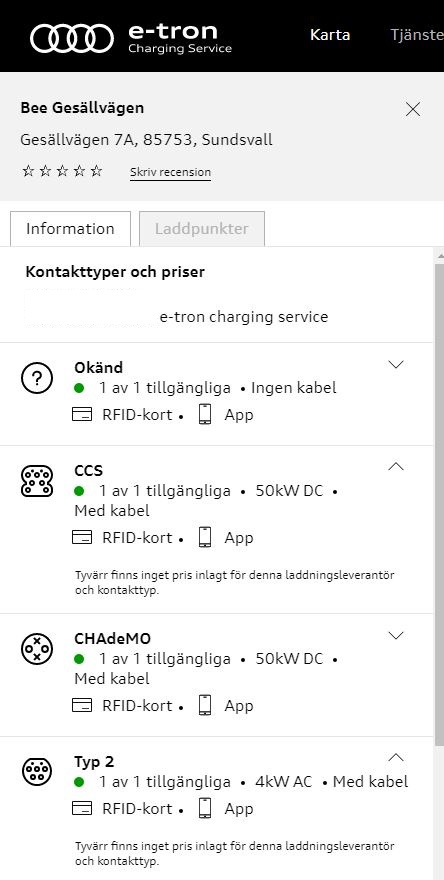Screen dimensions: 444x880
Task: Open Karta in the top menu
Action: coord(330,35)
